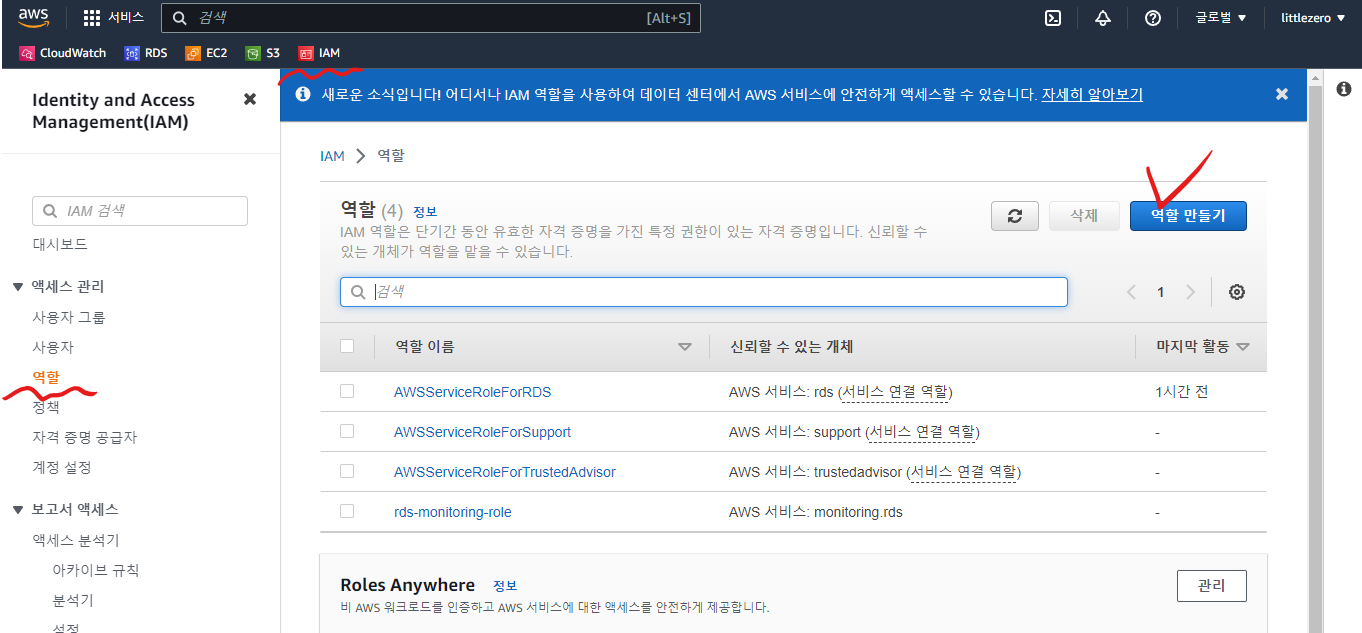
Task: Open RDS shortcut in favorites bar
Action: click(x=146, y=53)
